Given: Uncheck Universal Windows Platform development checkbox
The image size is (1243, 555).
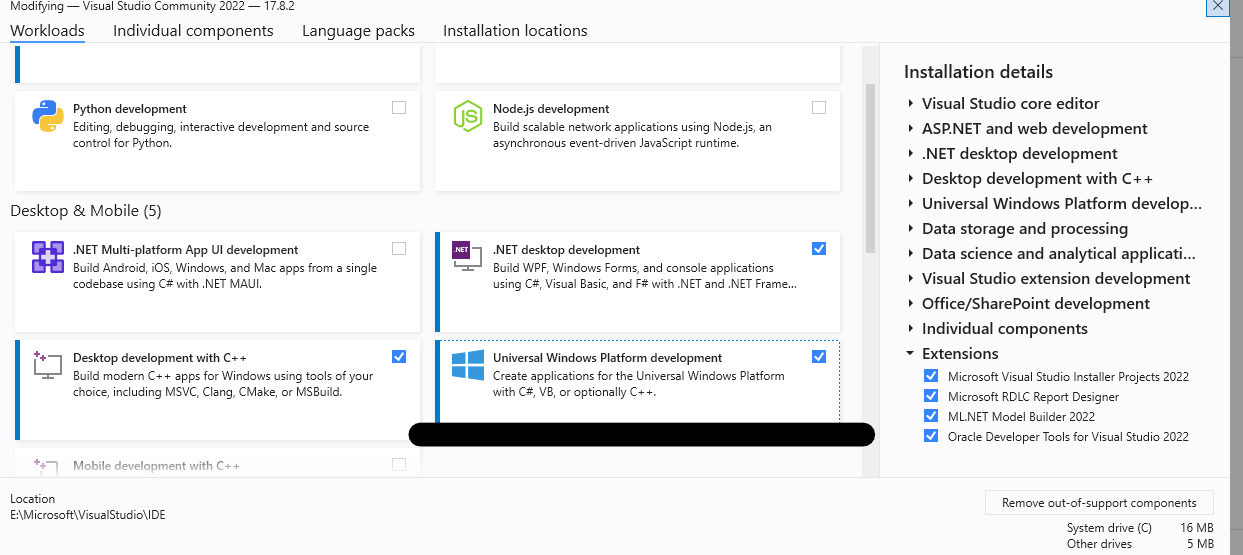Looking at the screenshot, I should [819, 357].
